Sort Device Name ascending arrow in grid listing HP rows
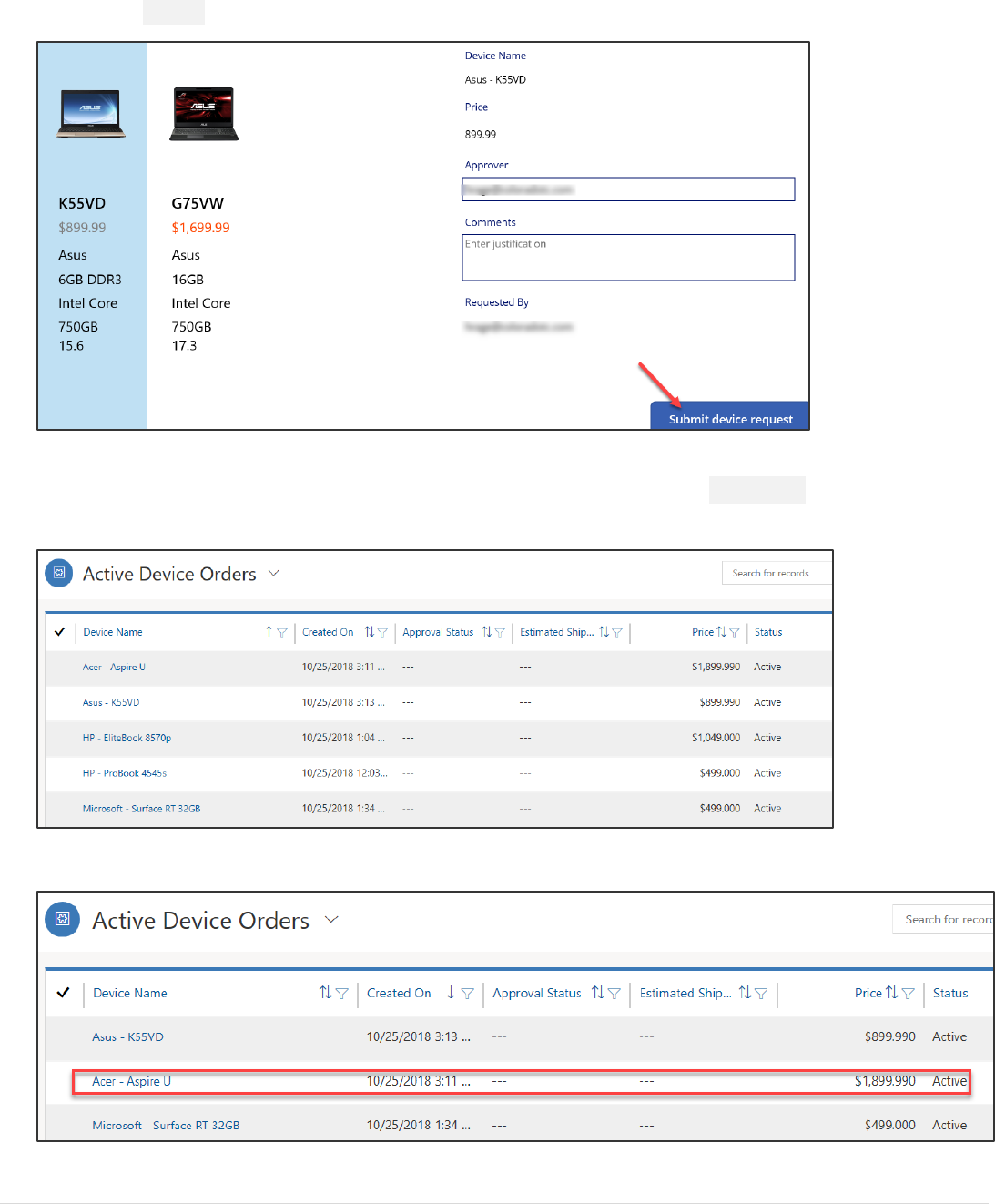The width and height of the screenshot is (995, 1204). tap(269, 631)
